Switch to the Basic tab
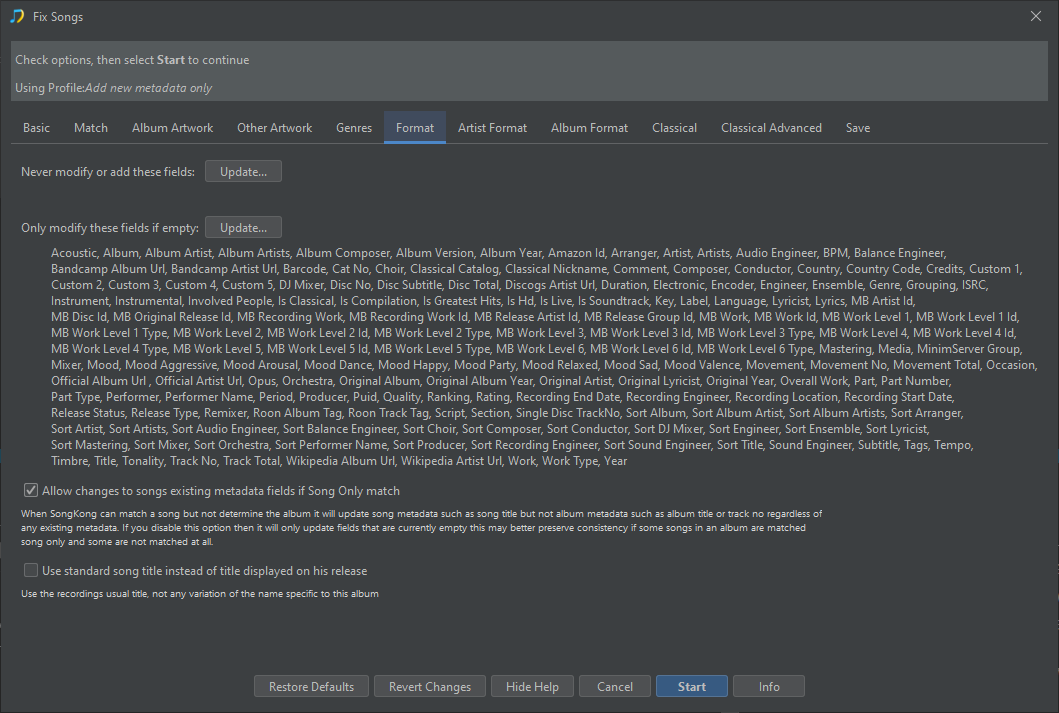 [36, 128]
